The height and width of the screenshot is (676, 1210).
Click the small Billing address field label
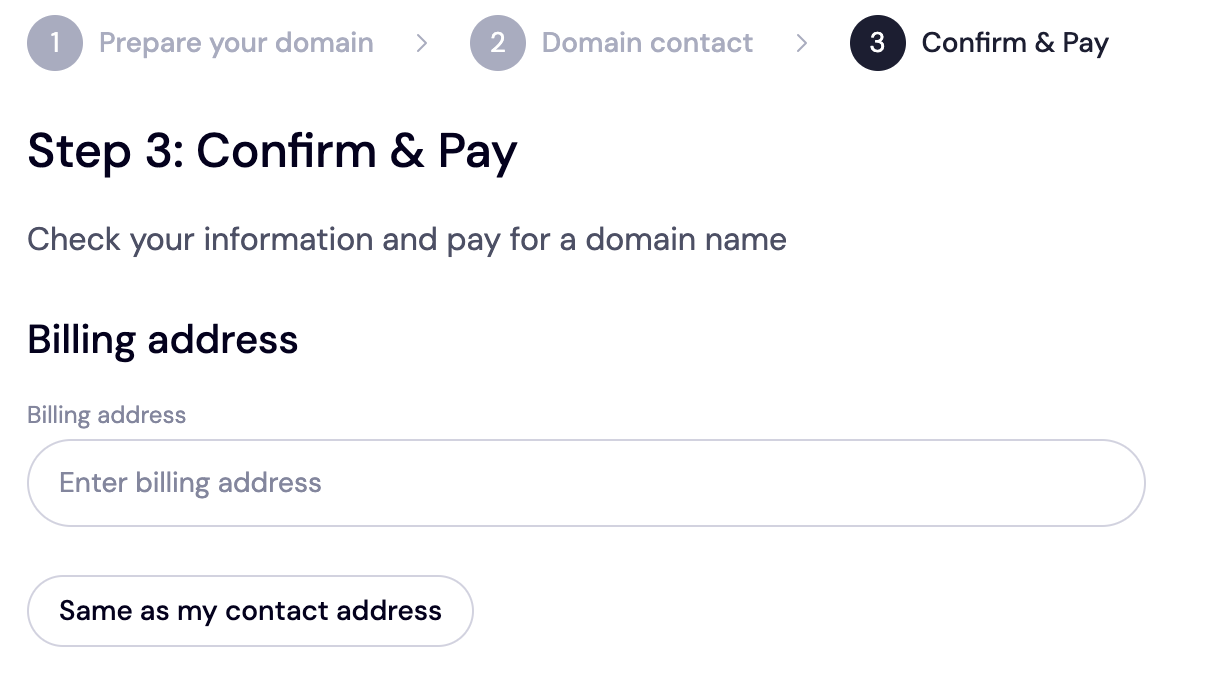coord(106,415)
